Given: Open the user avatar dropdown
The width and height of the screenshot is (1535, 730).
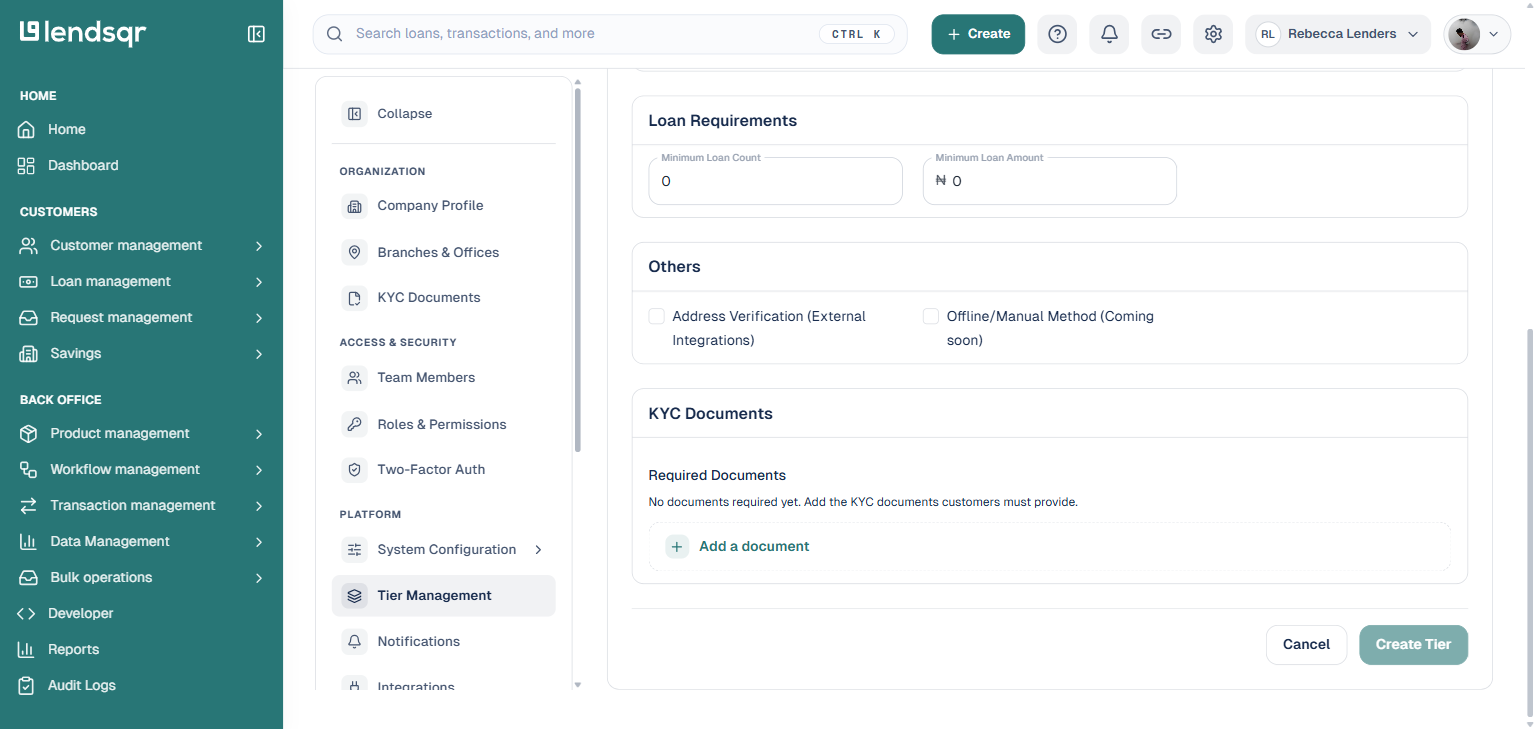Looking at the screenshot, I should point(1477,34).
